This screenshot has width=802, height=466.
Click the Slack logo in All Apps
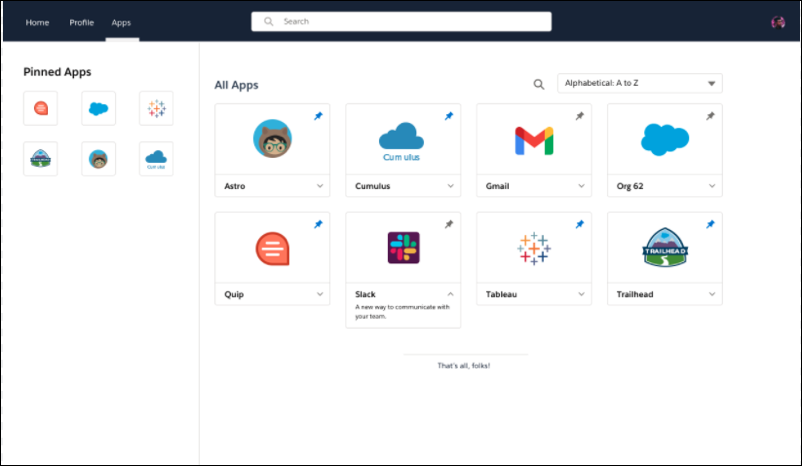click(x=404, y=248)
